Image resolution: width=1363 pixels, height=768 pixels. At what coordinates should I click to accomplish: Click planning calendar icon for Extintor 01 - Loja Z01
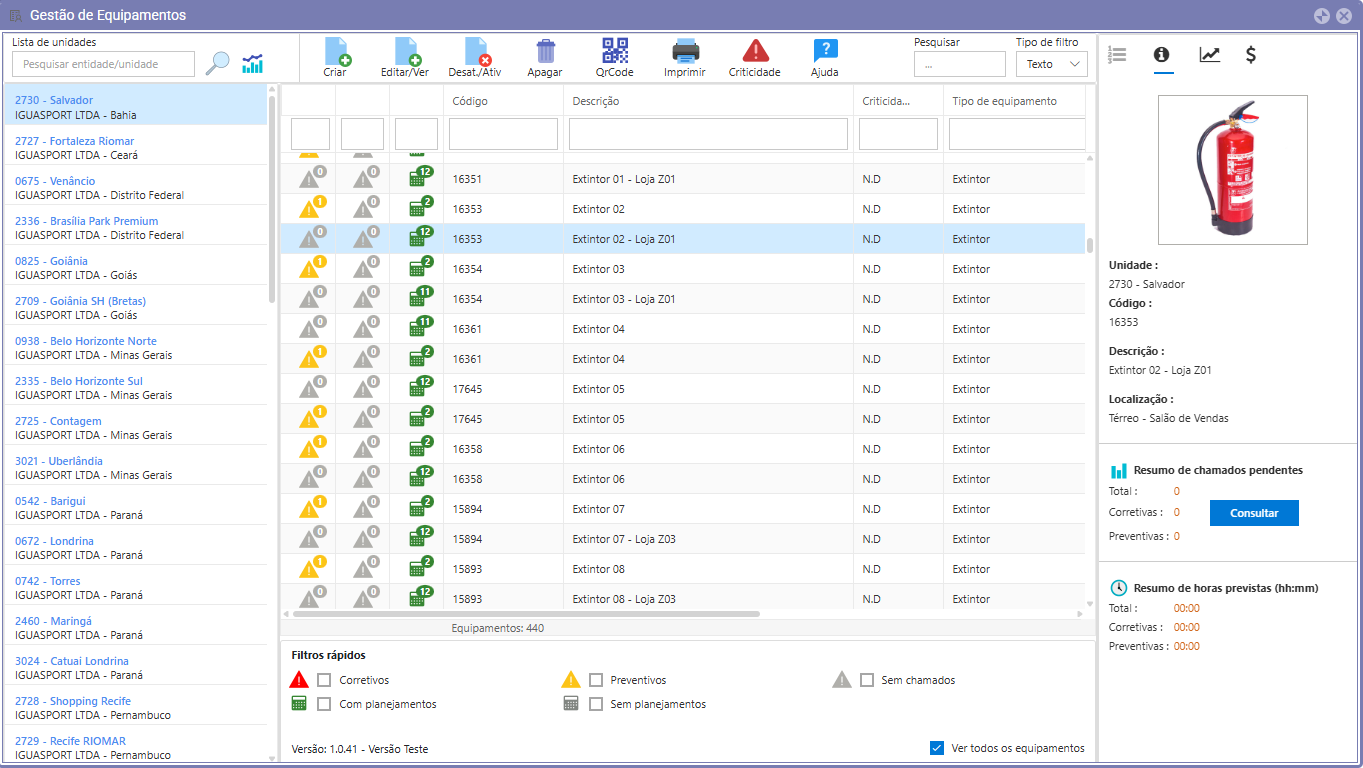pos(420,178)
